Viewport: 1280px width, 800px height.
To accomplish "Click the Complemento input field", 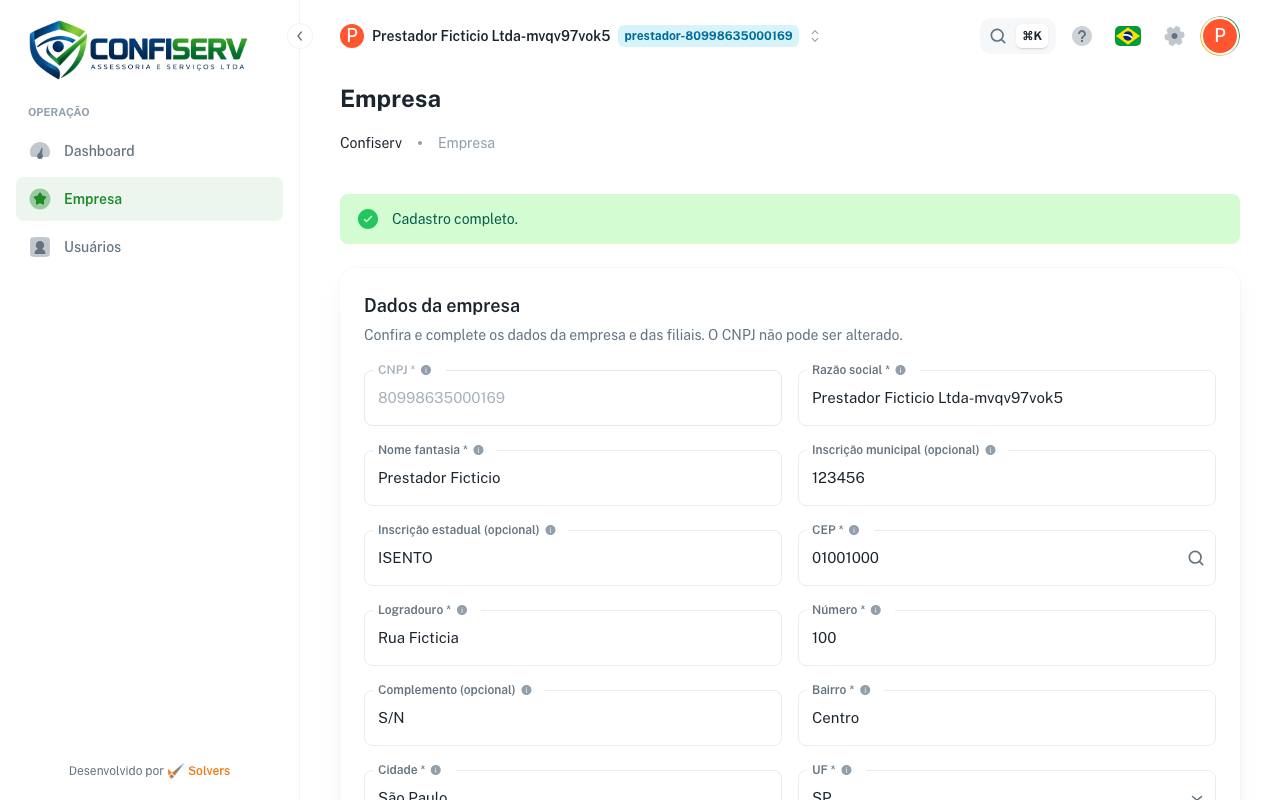I will click(x=572, y=718).
